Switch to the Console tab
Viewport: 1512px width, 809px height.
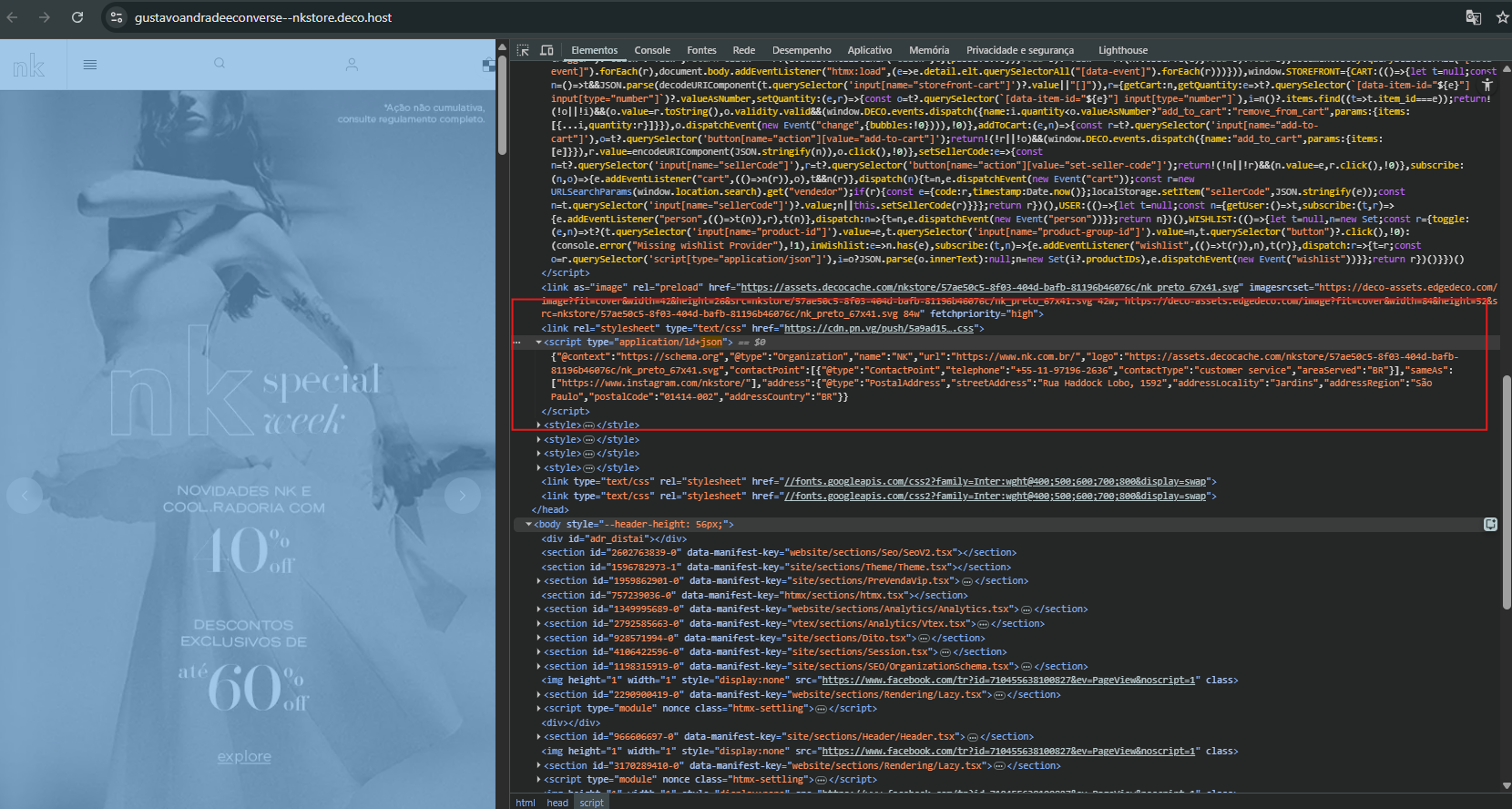click(651, 50)
